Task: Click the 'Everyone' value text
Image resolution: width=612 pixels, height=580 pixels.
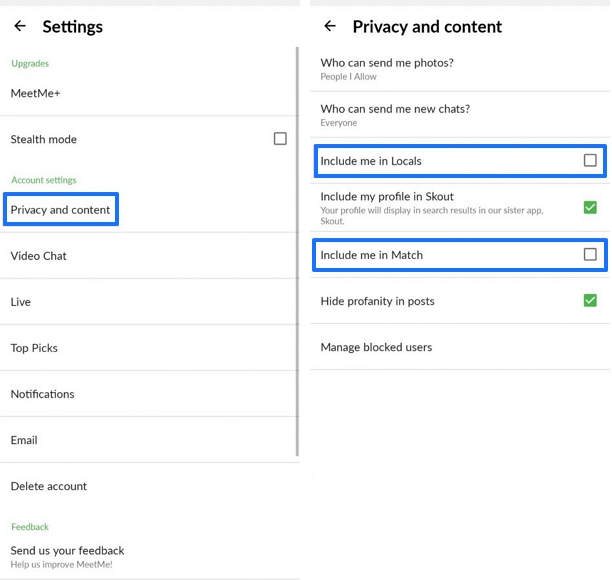Action: click(339, 123)
